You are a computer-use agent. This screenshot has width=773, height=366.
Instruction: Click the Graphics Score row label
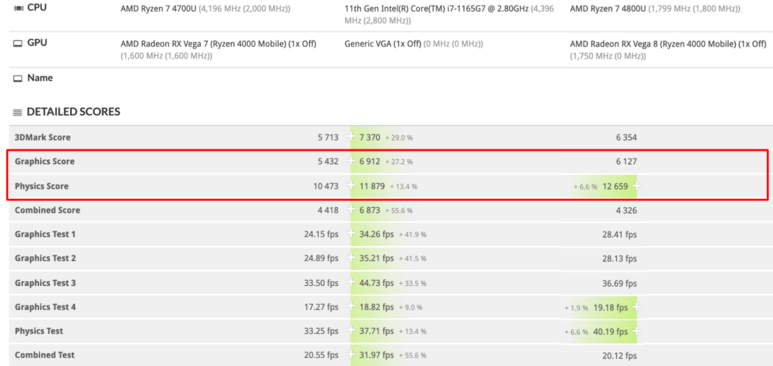pyautogui.click(x=44, y=161)
